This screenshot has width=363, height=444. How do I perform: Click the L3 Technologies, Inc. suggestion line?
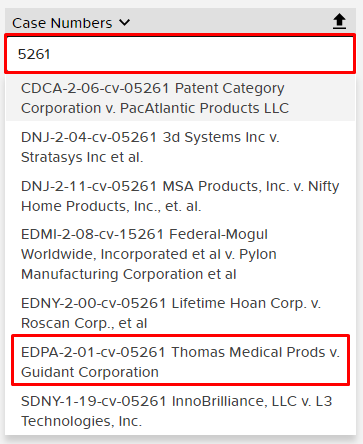click(x=81, y=421)
